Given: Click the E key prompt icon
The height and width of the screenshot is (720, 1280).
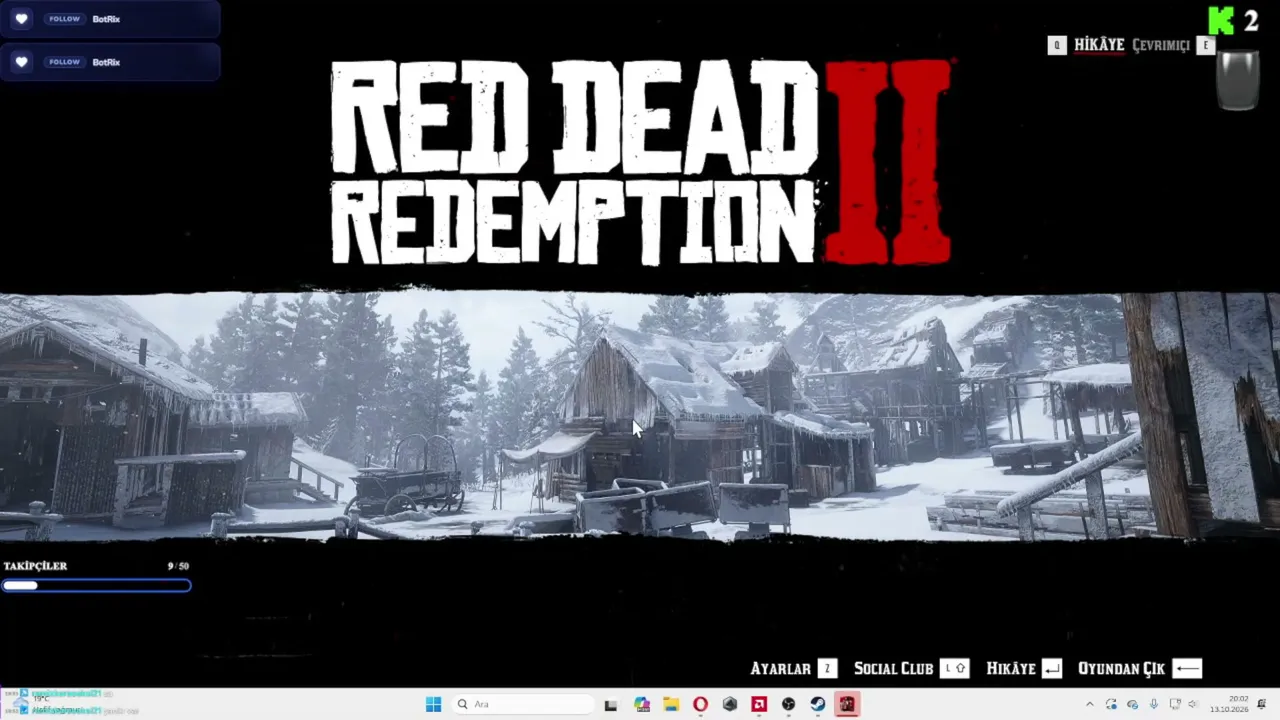Looking at the screenshot, I should (x=1206, y=45).
